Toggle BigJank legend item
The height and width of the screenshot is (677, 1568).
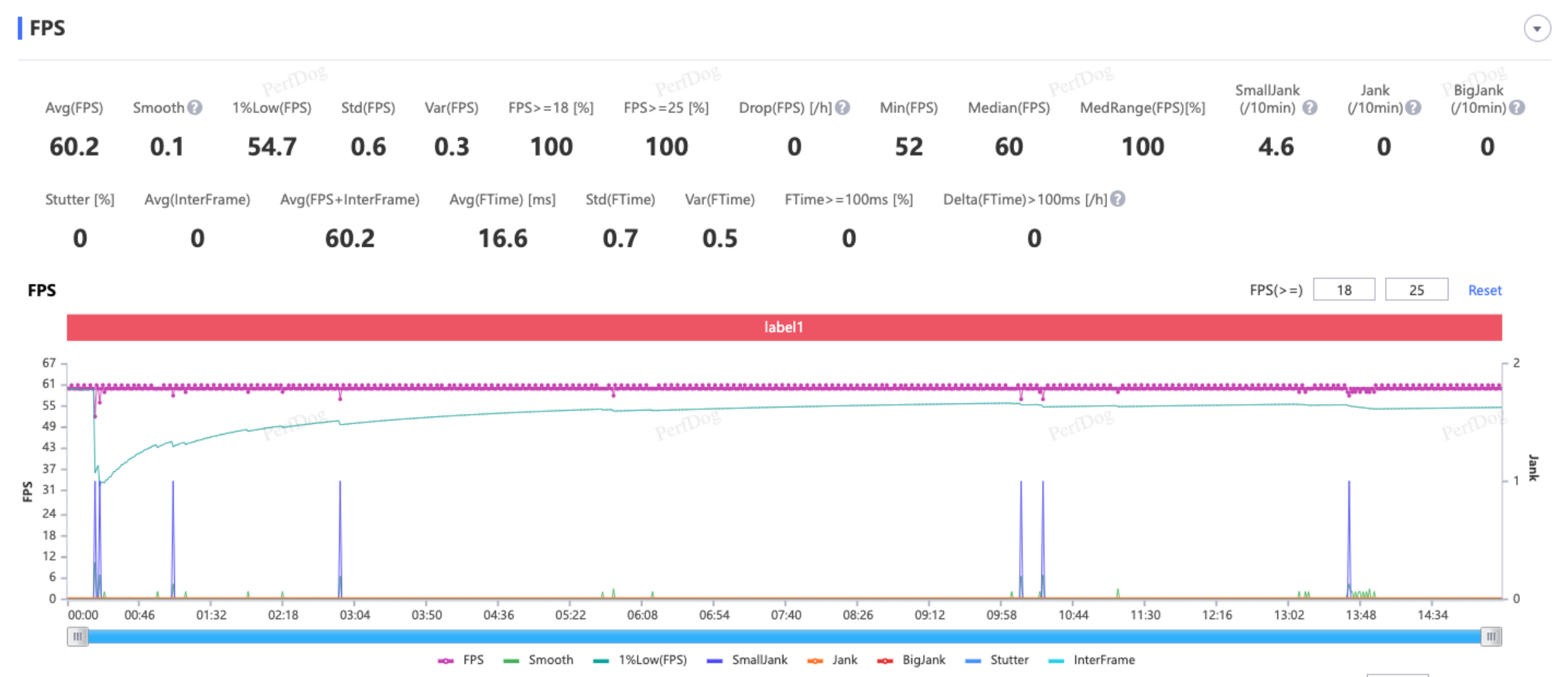click(911, 660)
